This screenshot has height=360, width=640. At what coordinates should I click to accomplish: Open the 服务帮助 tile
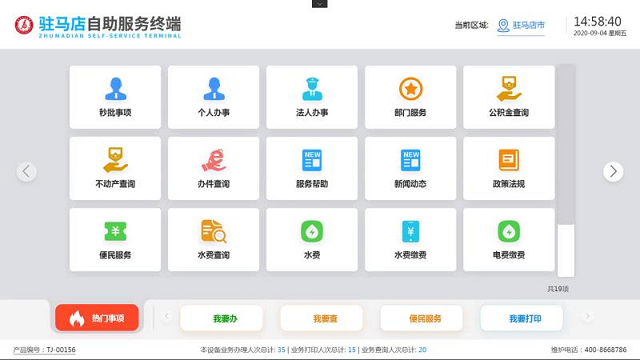point(312,168)
